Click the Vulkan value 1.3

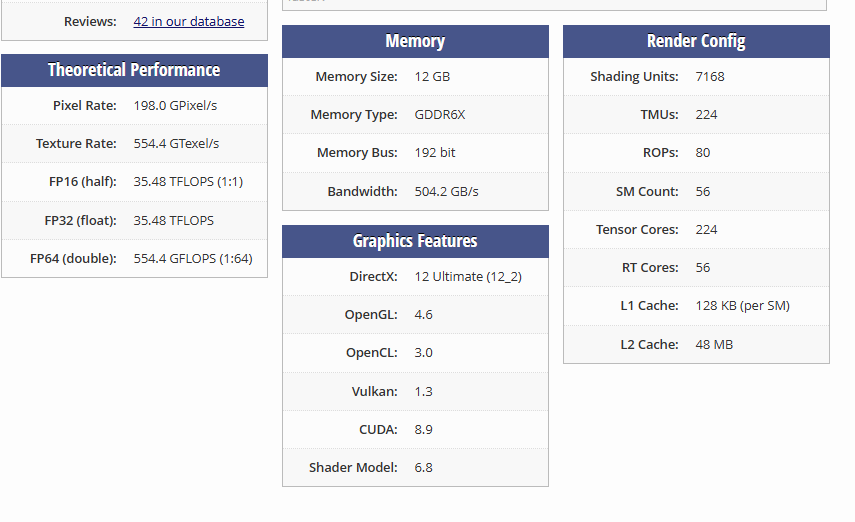(x=423, y=392)
